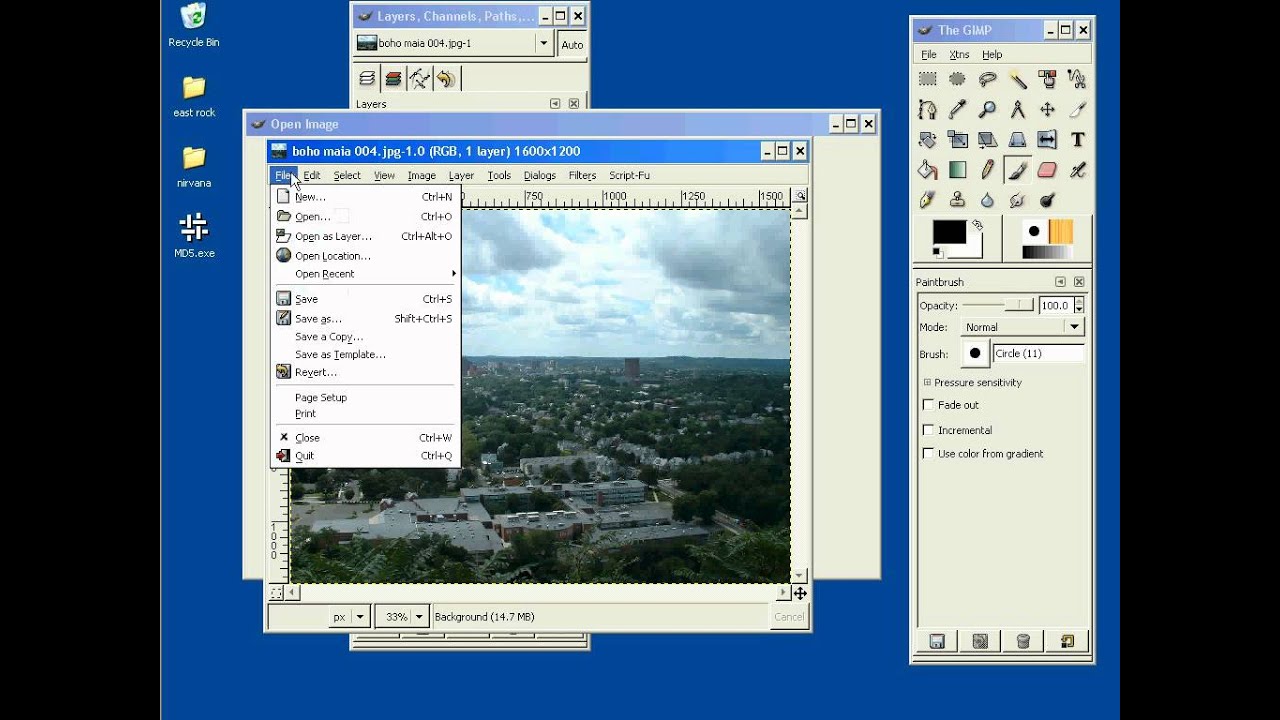Enable the Fade out checkbox
The height and width of the screenshot is (720, 1280).
coord(928,405)
